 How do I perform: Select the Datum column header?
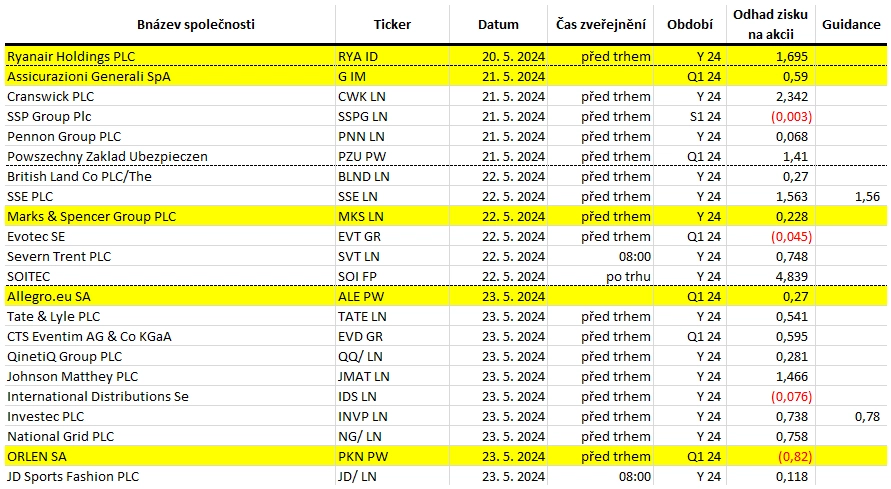coord(498,24)
